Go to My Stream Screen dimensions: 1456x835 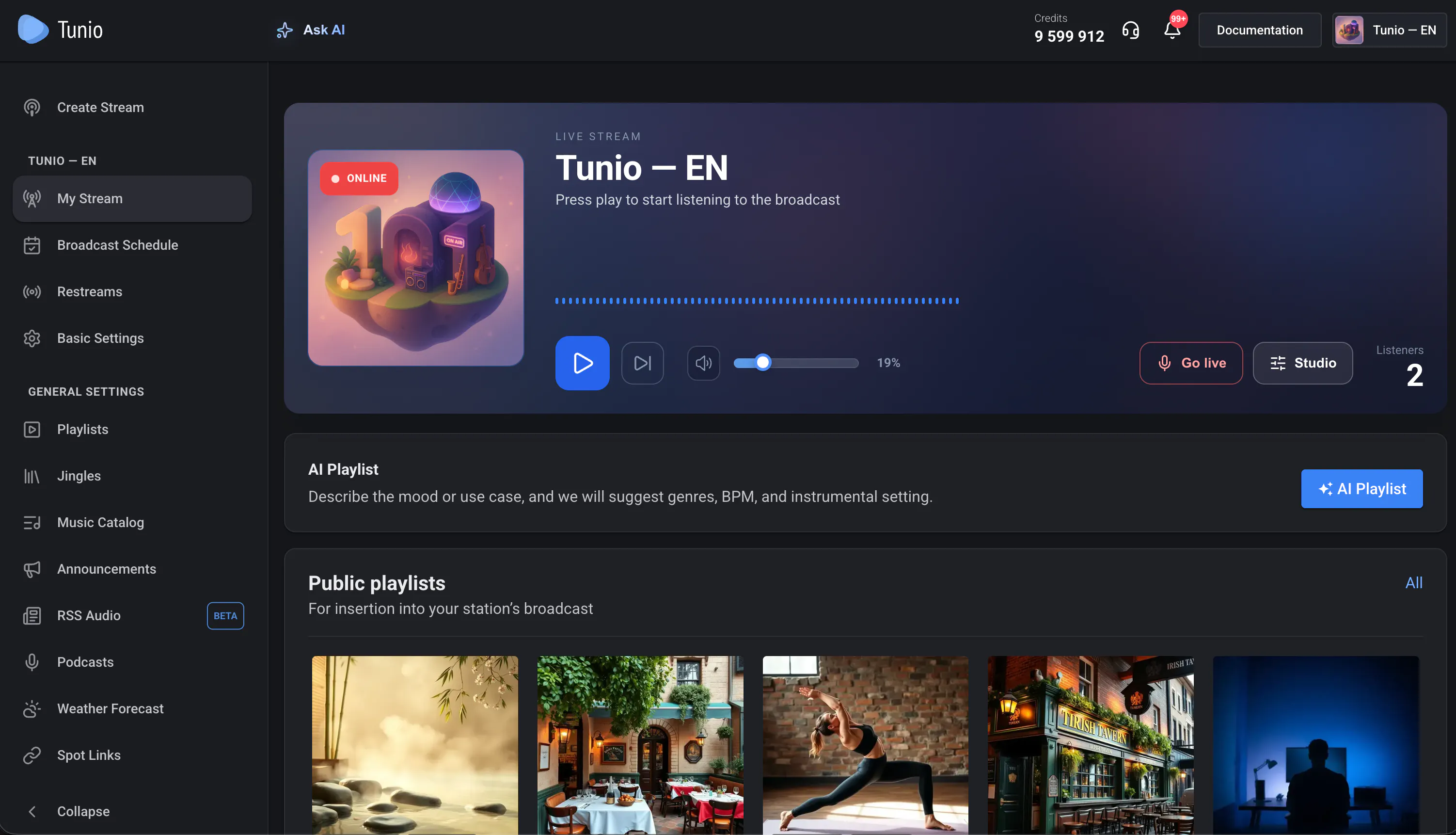click(132, 198)
